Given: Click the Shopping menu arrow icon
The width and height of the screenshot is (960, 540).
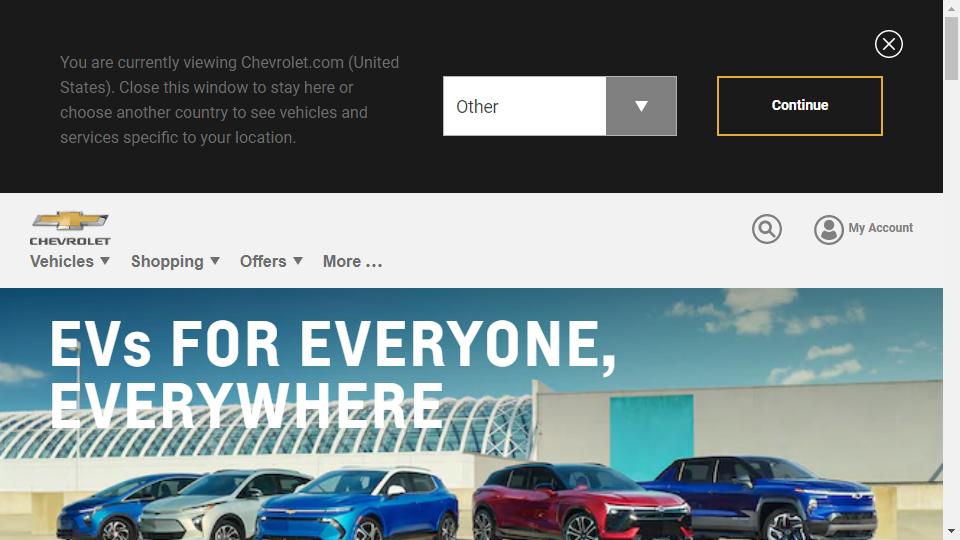Looking at the screenshot, I should [215, 261].
